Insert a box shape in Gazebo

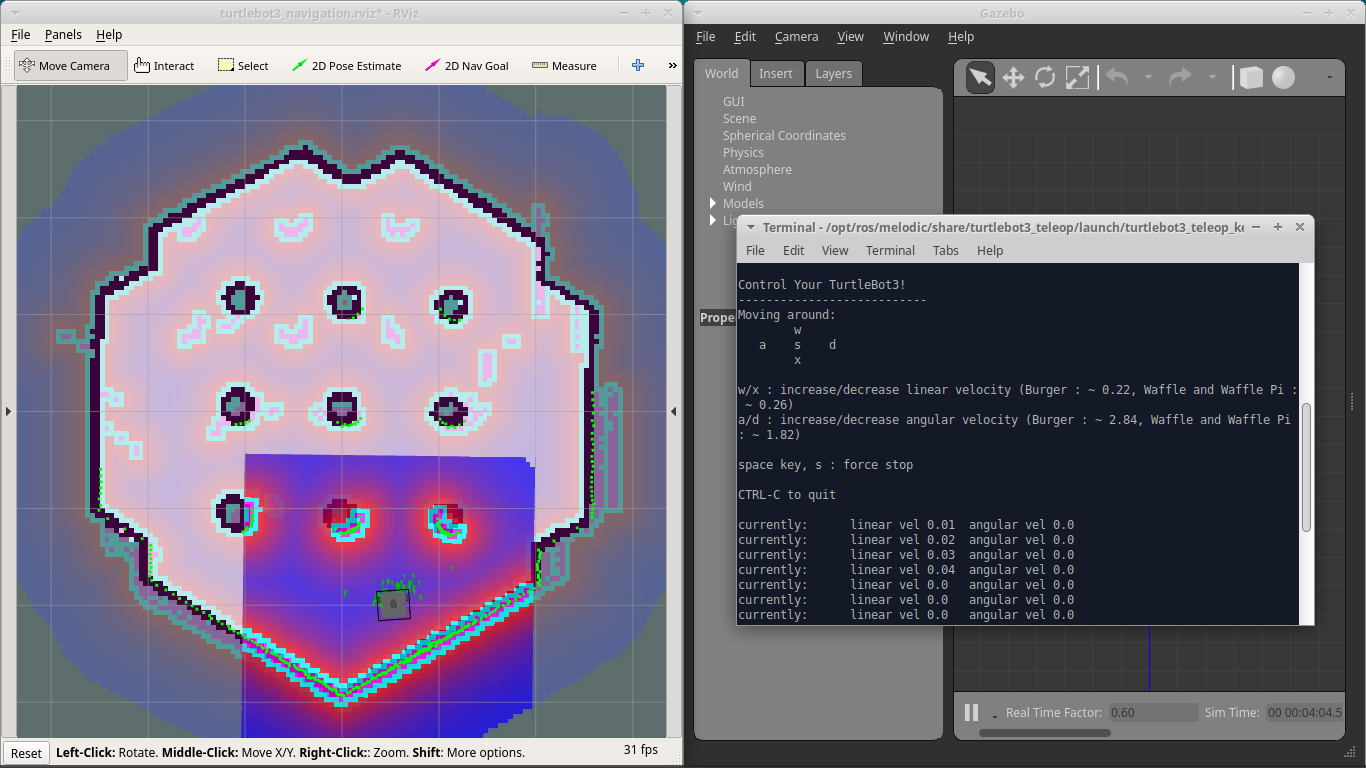pyautogui.click(x=1251, y=77)
